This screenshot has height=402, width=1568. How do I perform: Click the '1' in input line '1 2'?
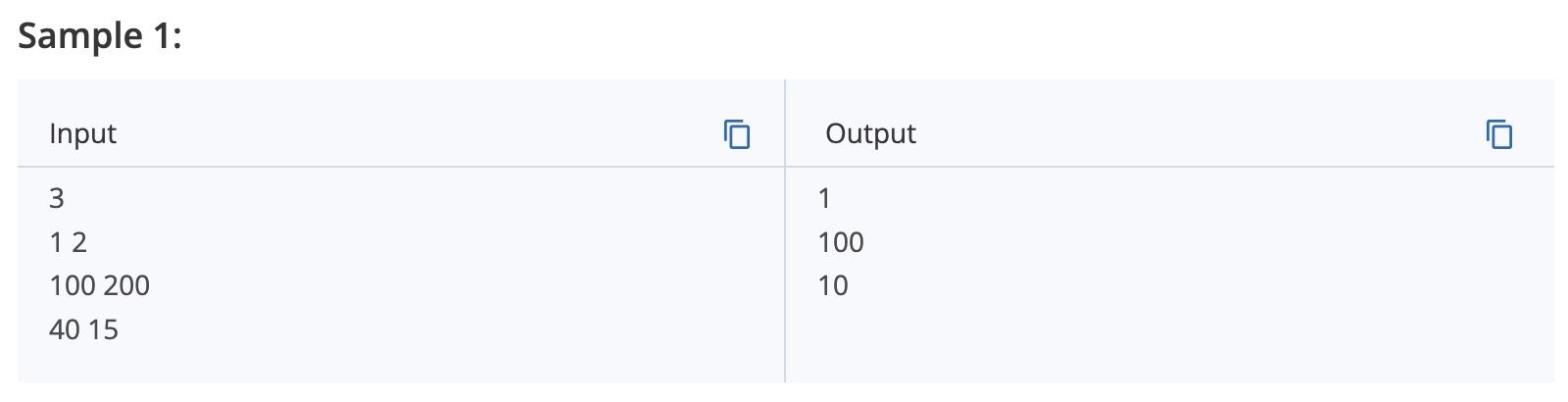tap(56, 242)
